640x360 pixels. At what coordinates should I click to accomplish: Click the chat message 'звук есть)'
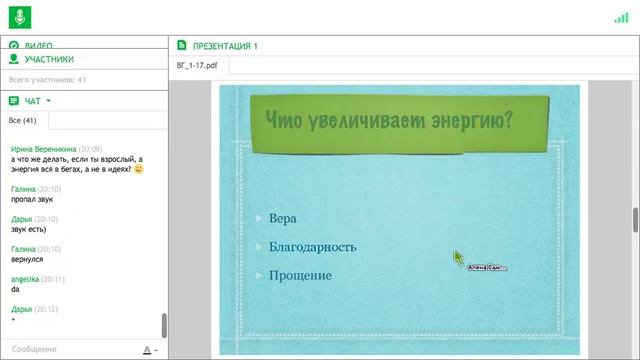[x=29, y=229]
